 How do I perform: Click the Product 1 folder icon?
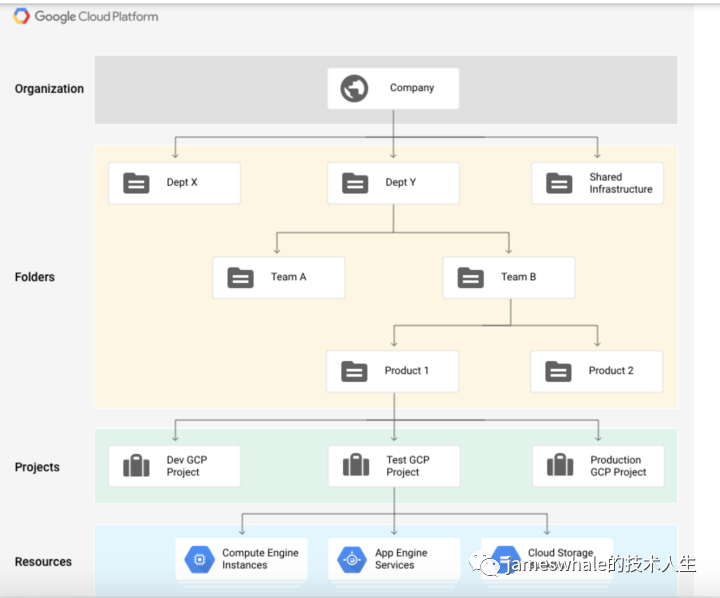[x=354, y=372]
